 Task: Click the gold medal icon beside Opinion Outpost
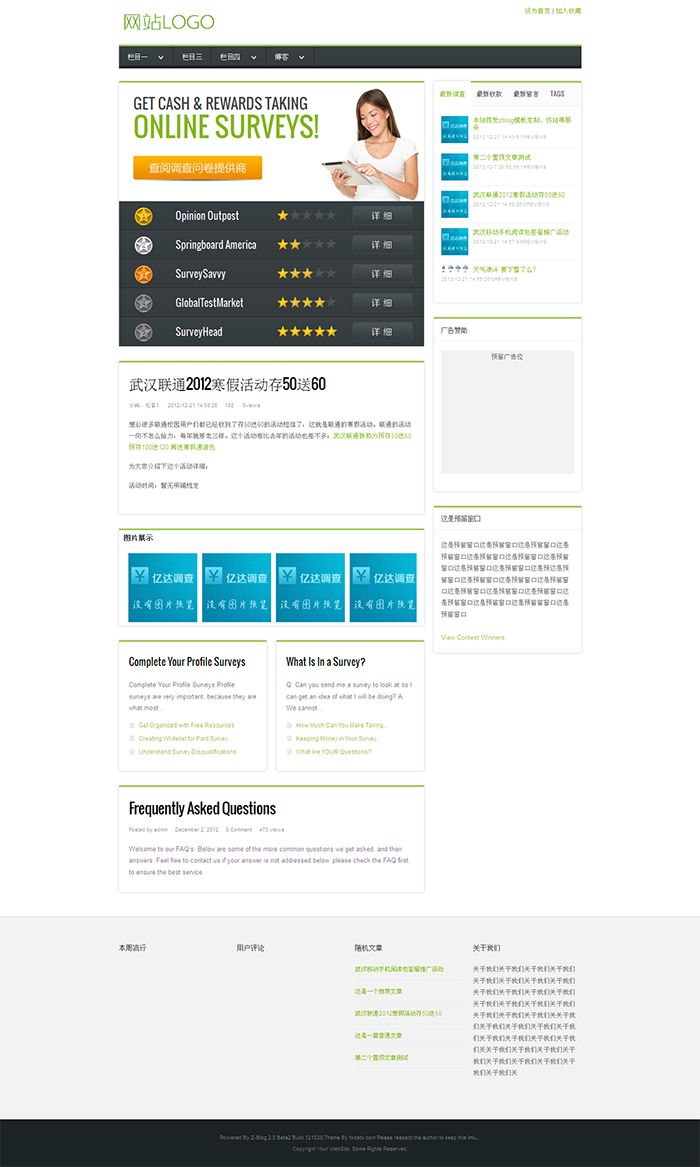coord(144,217)
